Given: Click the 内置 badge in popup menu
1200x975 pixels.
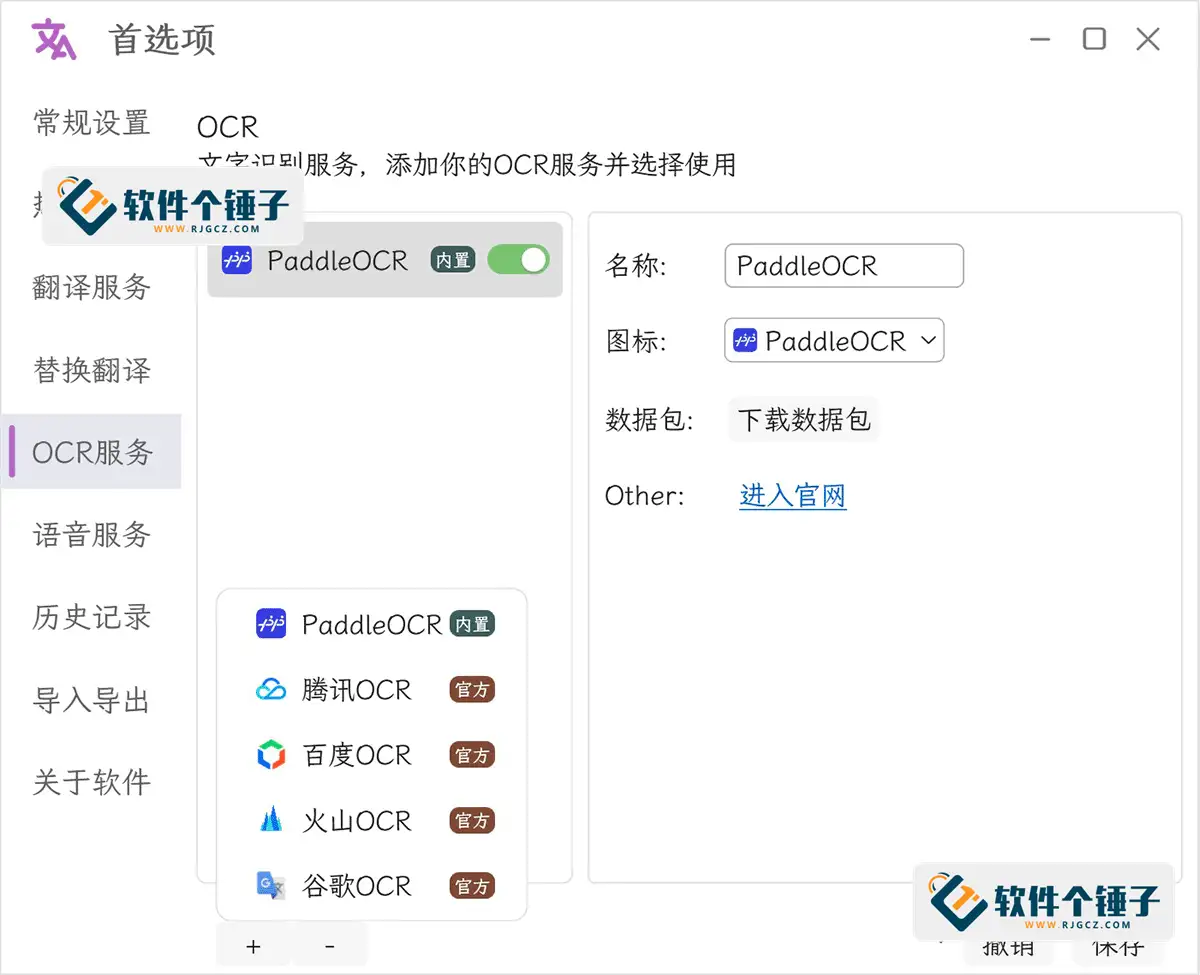Looking at the screenshot, I should (x=472, y=624).
